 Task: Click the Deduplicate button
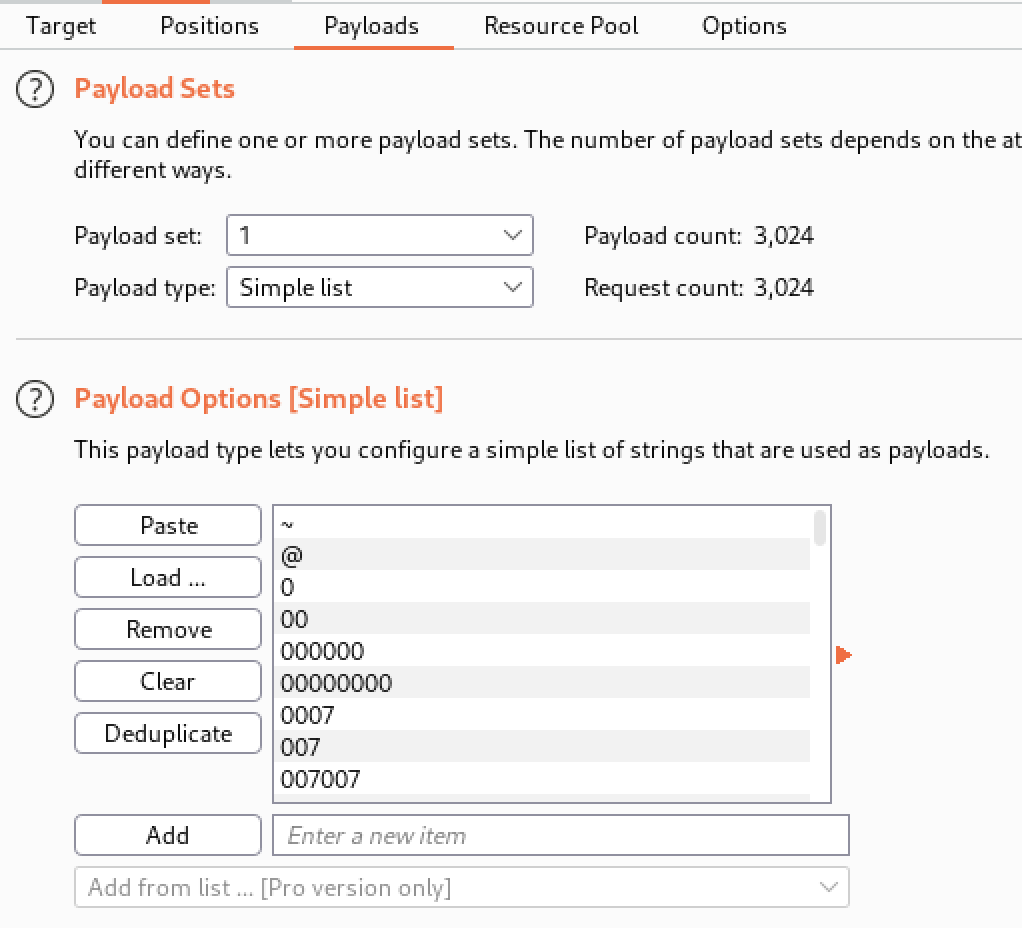pyautogui.click(x=168, y=734)
